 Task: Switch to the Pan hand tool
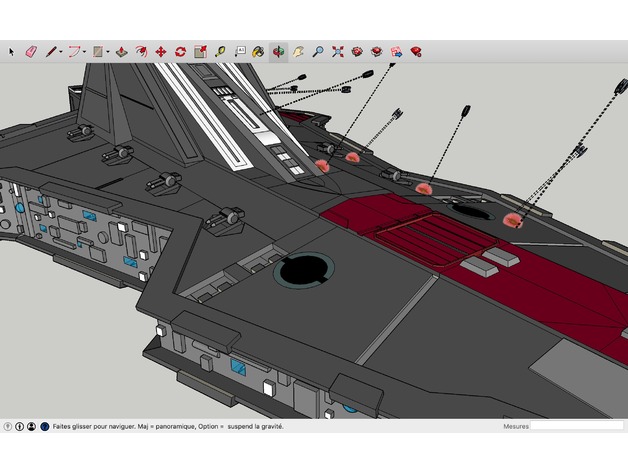coord(298,51)
